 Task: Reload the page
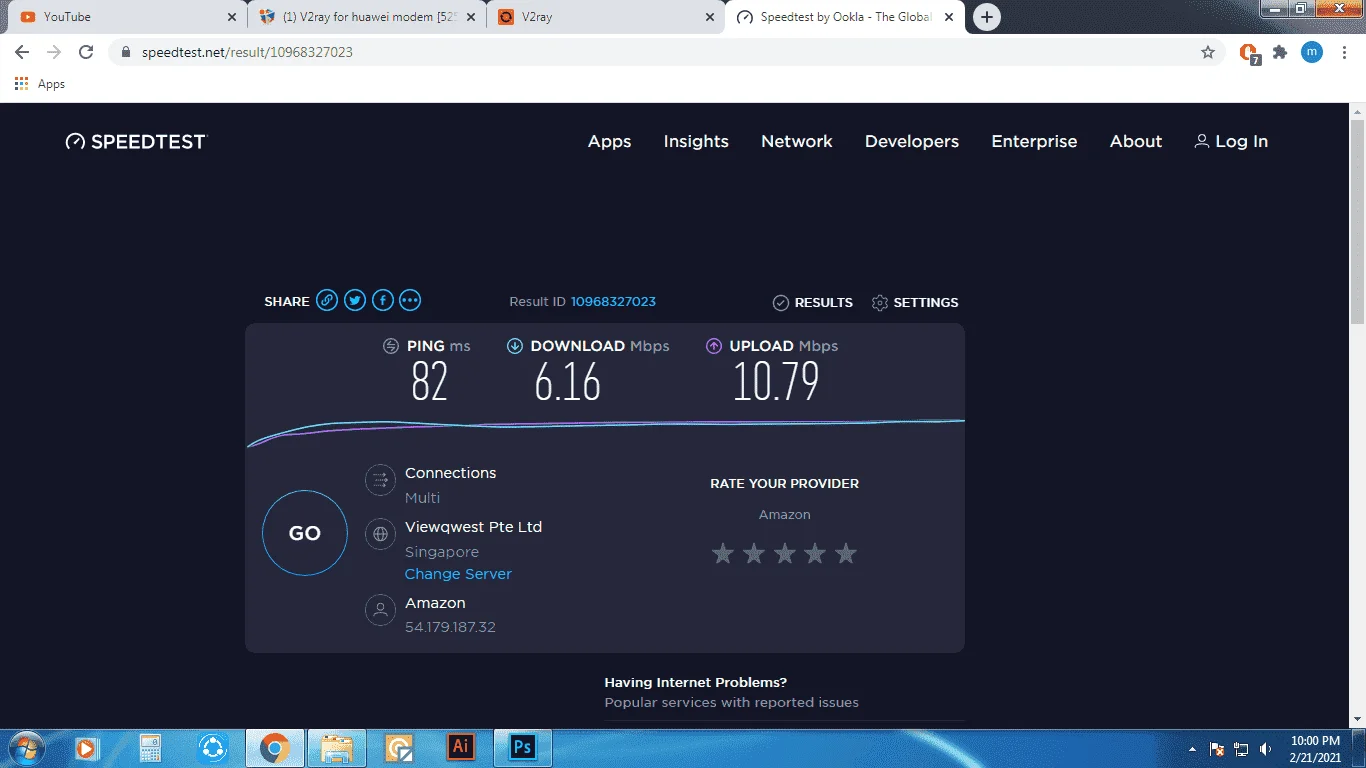pyautogui.click(x=86, y=52)
